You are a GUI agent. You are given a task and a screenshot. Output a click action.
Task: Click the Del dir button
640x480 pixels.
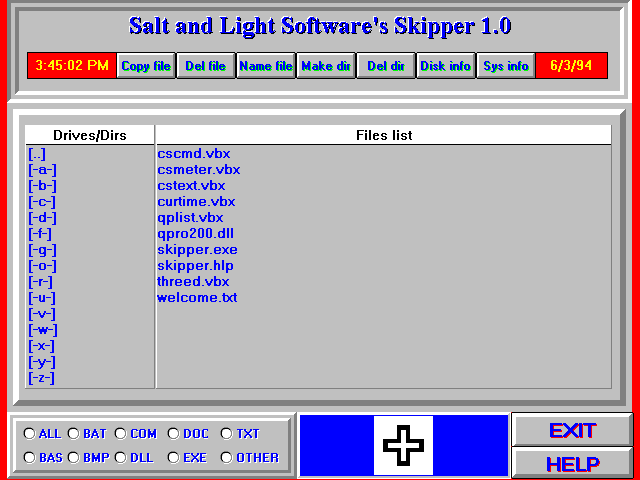click(386, 66)
